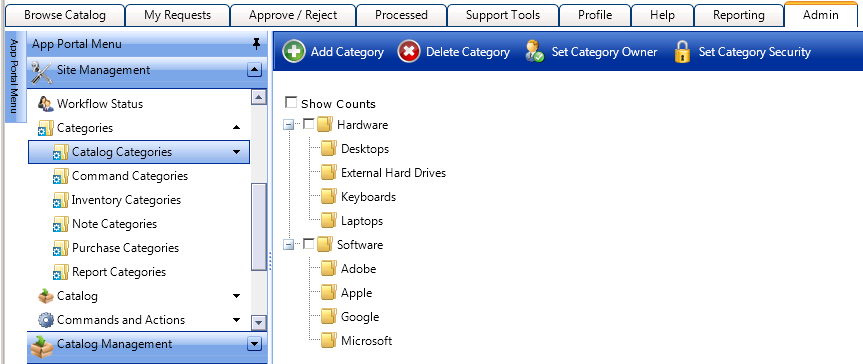Screen dimensions: 863x364
Task: Collapse the Categories submenu arrow
Action: 237,128
